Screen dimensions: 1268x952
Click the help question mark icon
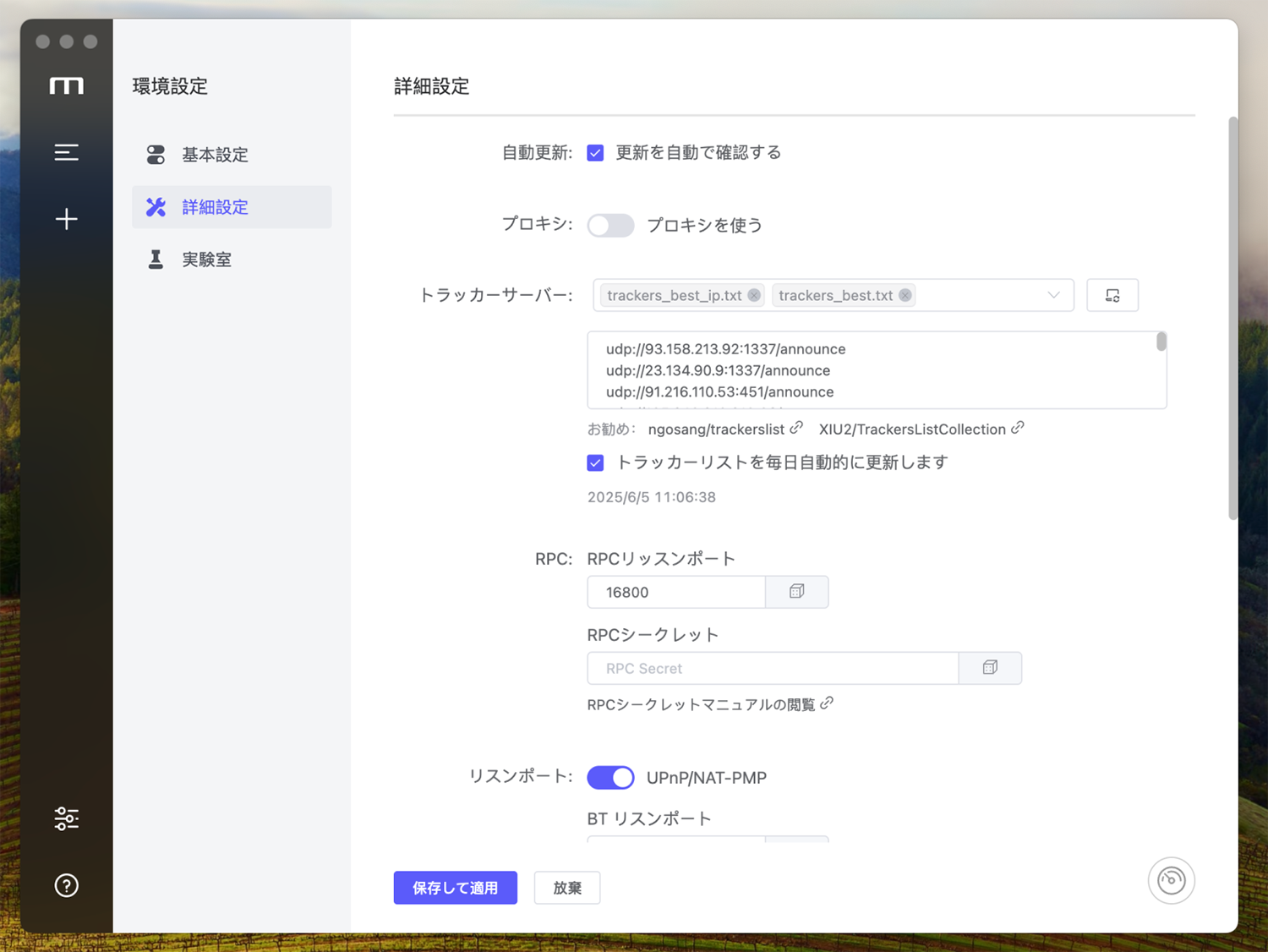tap(67, 885)
